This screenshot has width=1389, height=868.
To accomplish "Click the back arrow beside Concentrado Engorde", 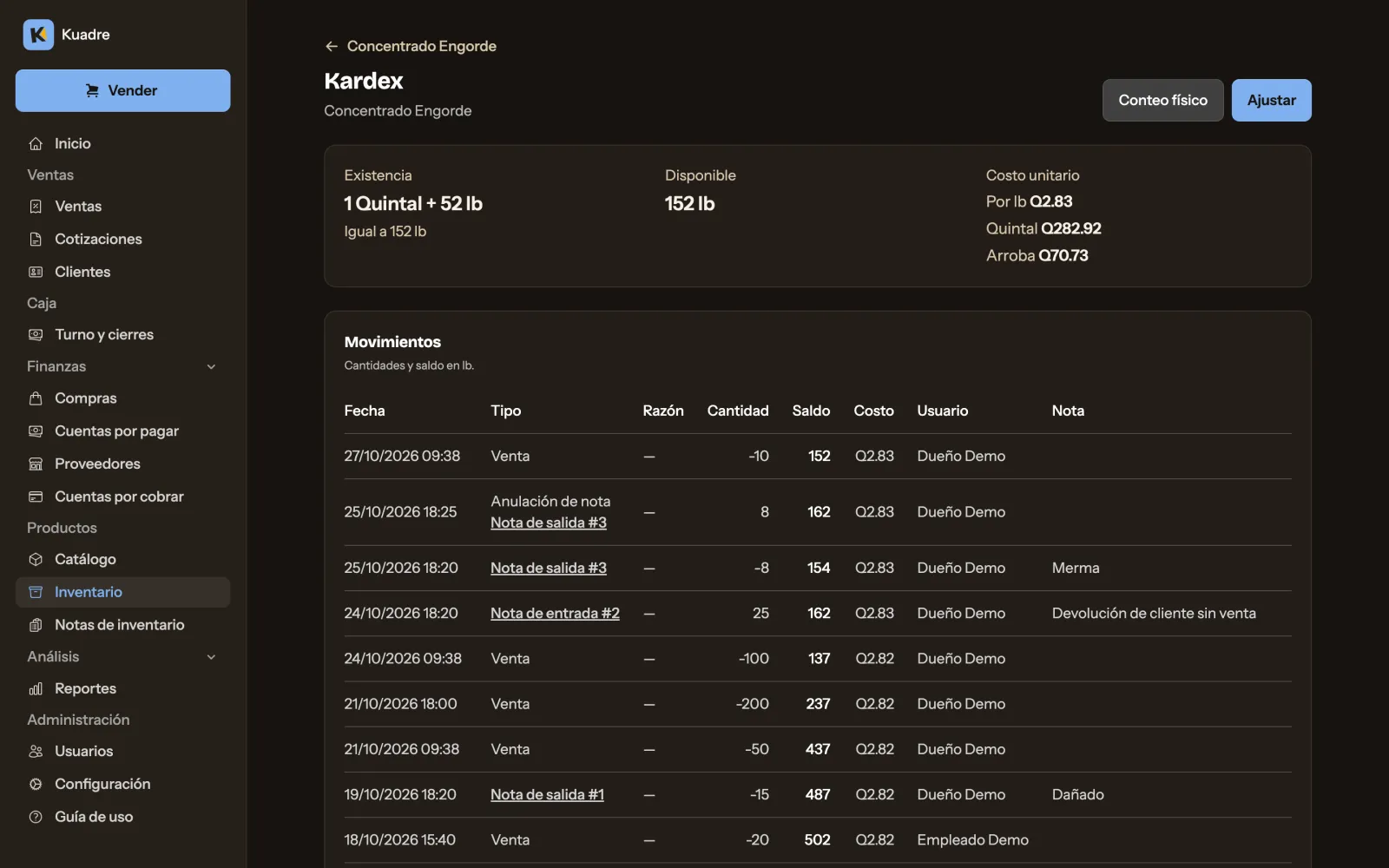I will point(331,46).
